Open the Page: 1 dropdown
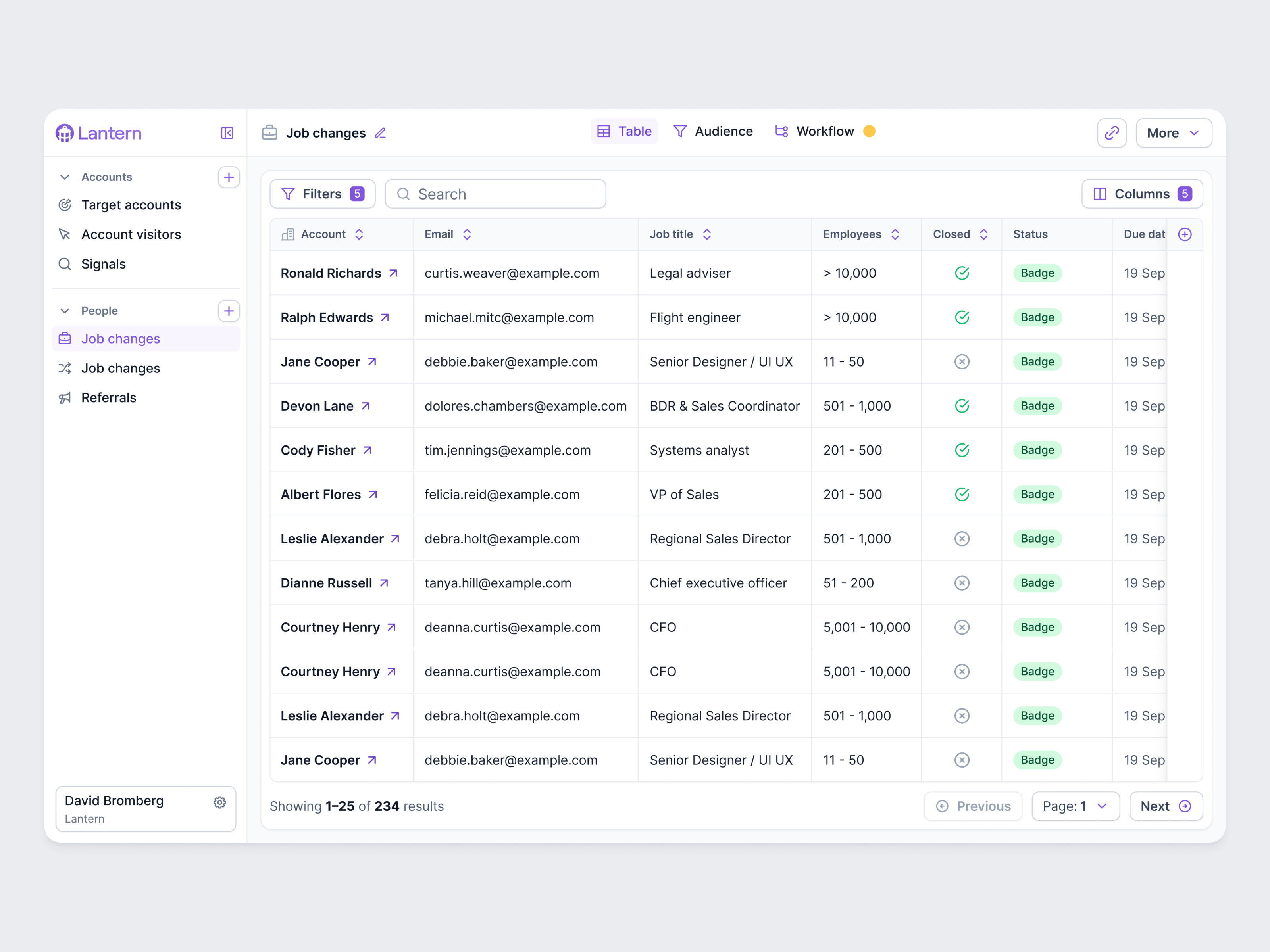This screenshot has width=1270, height=952. coord(1076,806)
